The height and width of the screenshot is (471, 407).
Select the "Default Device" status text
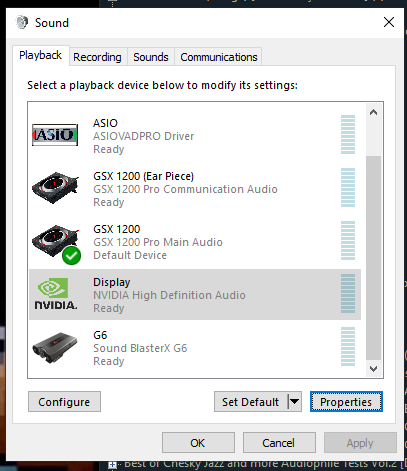pyautogui.click(x=130, y=255)
